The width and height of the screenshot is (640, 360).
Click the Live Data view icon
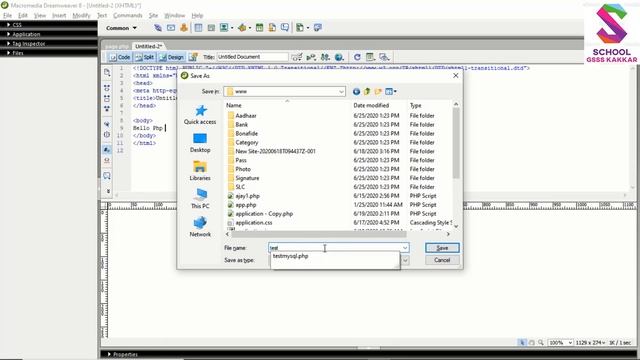tap(193, 57)
